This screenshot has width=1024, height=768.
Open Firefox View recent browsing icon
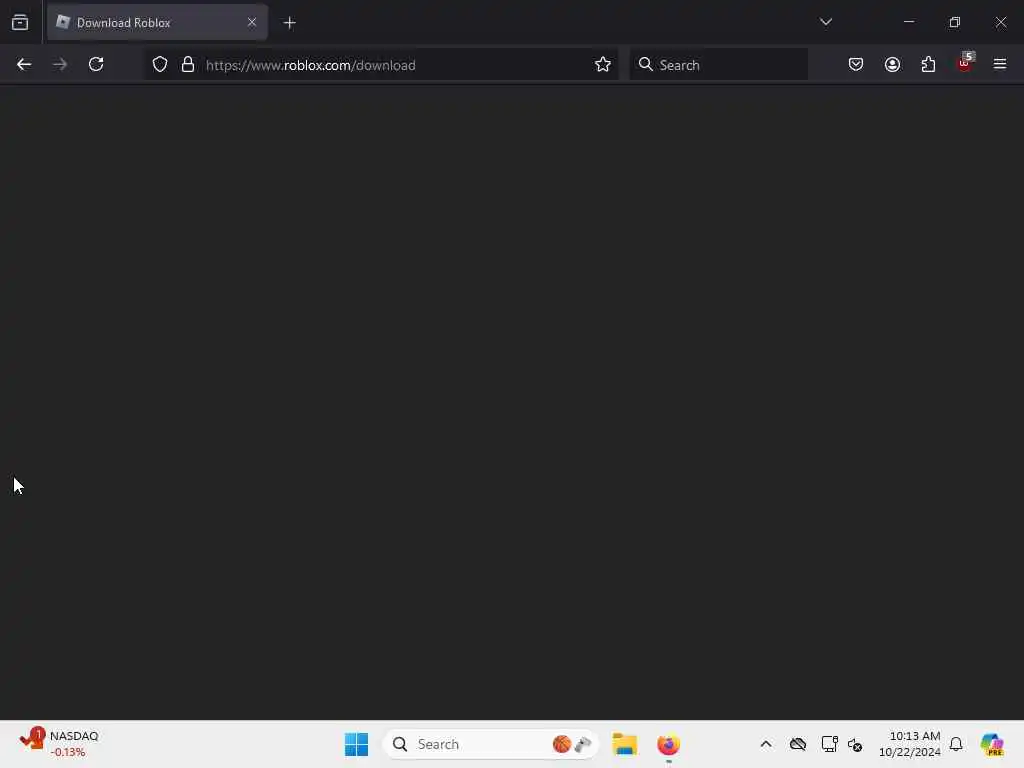(x=20, y=23)
